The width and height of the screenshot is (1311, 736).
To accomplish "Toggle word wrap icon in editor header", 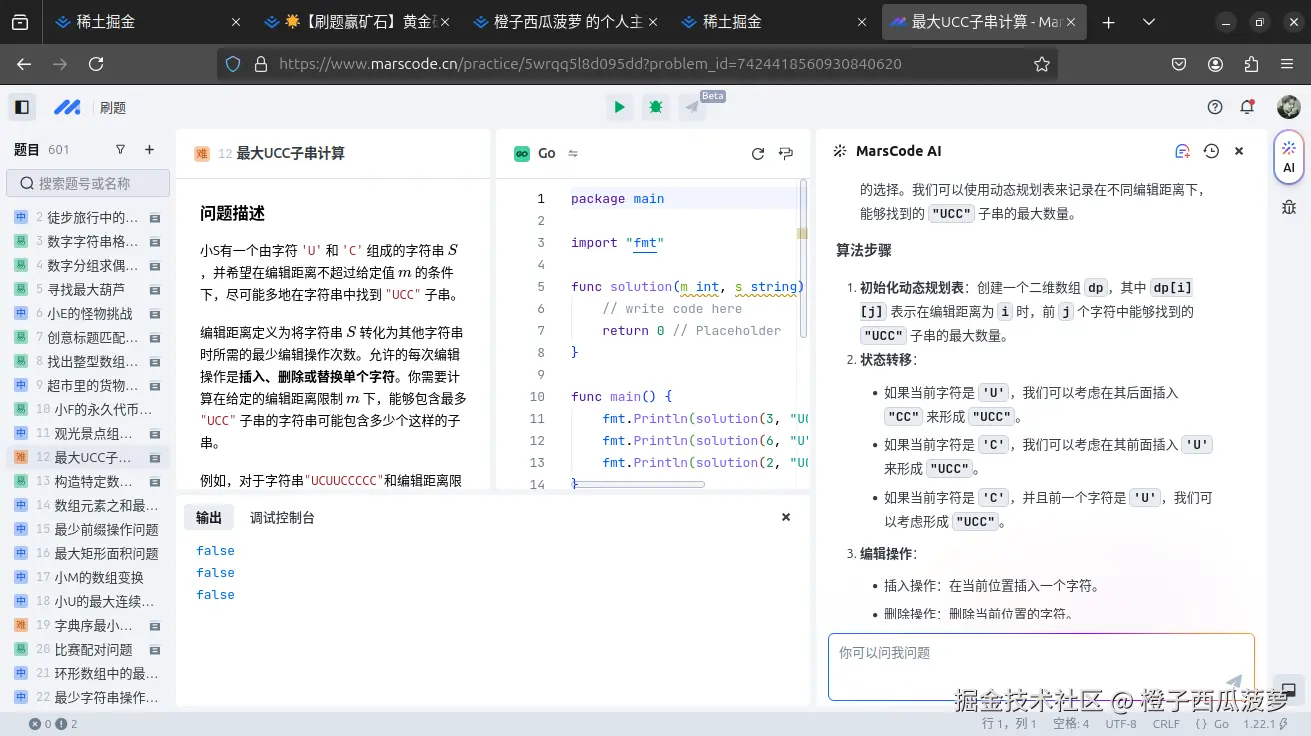I will pyautogui.click(x=786, y=153).
